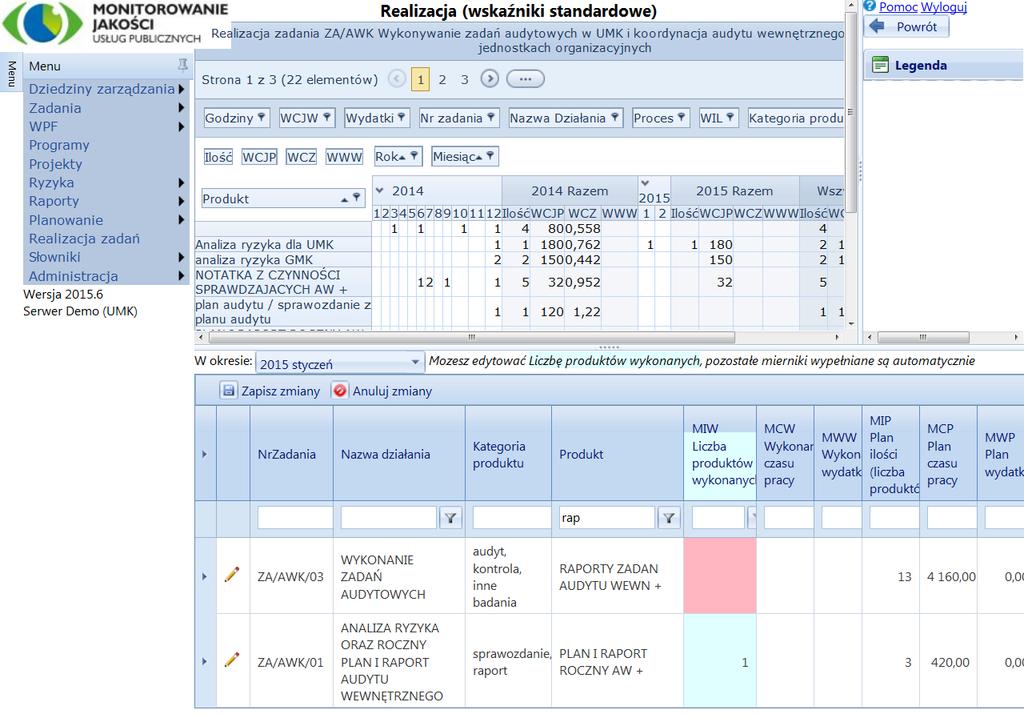This screenshot has width=1024, height=718.
Task: Click the Powrót back arrow icon
Action: coord(878,26)
